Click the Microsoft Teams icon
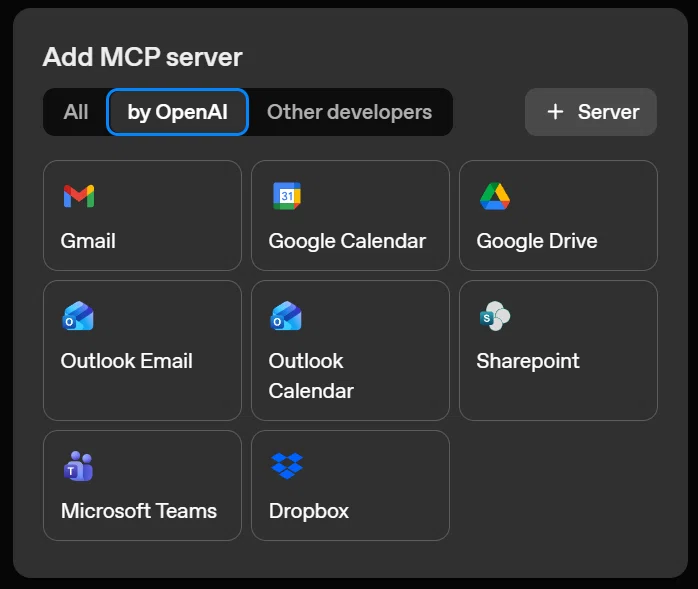 pos(78,466)
